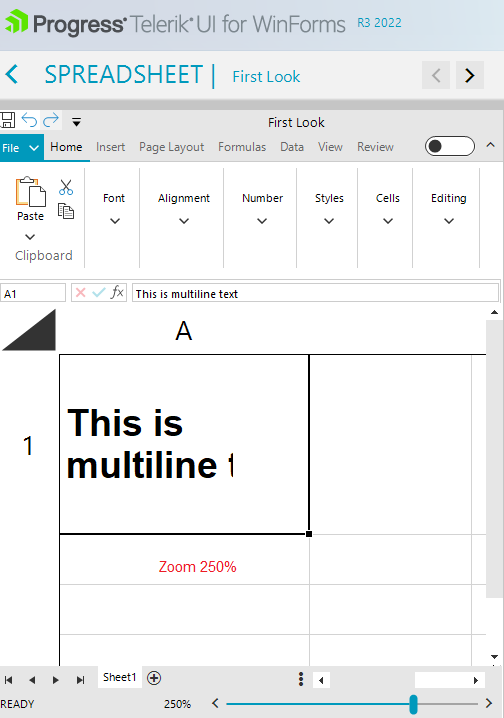This screenshot has height=718, width=504.
Task: Select cell A1 with multiline text
Action: [x=184, y=444]
